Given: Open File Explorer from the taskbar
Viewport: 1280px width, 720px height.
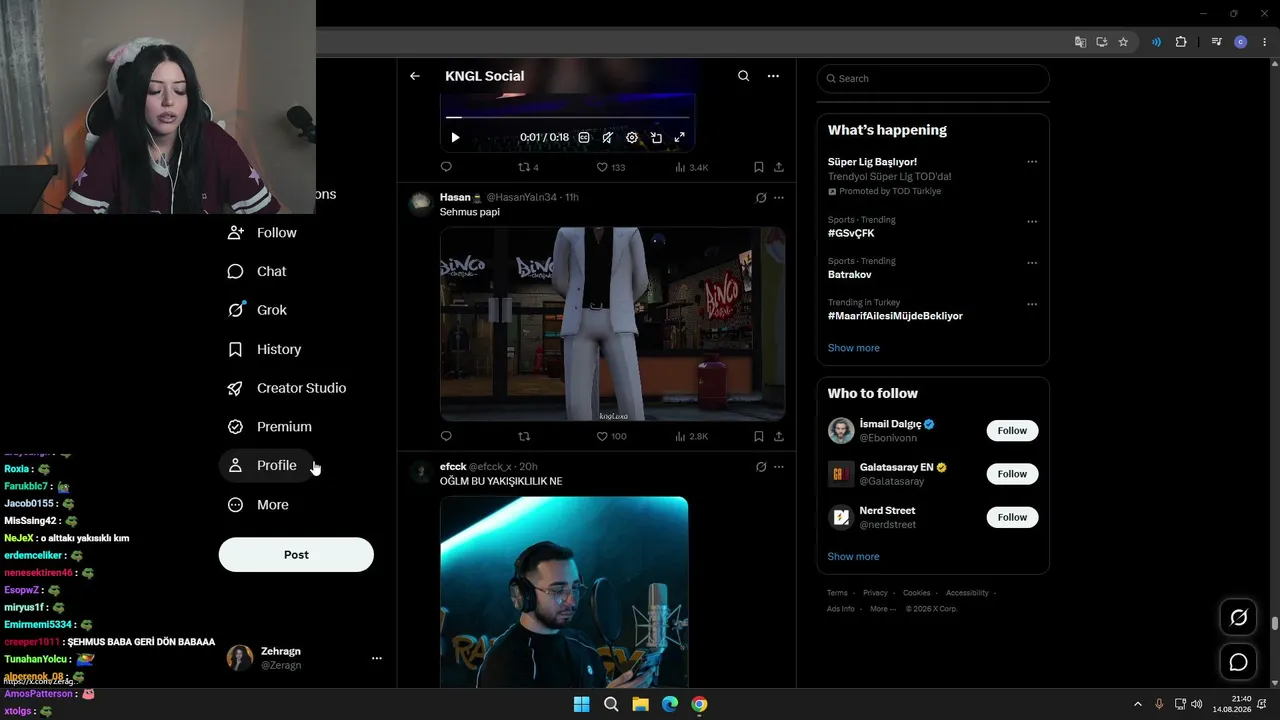Looking at the screenshot, I should [x=640, y=704].
